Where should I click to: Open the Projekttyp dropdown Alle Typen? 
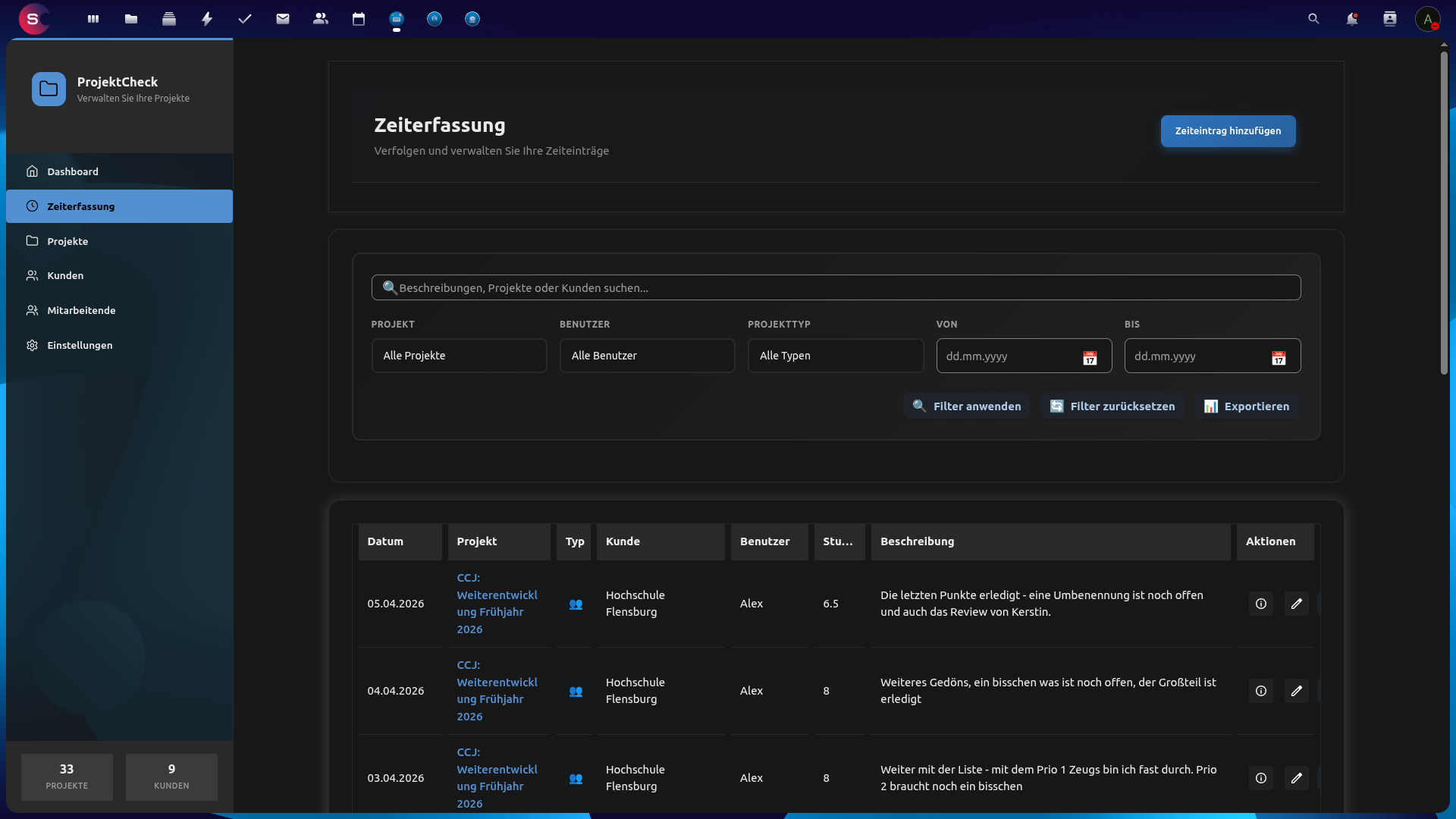835,356
